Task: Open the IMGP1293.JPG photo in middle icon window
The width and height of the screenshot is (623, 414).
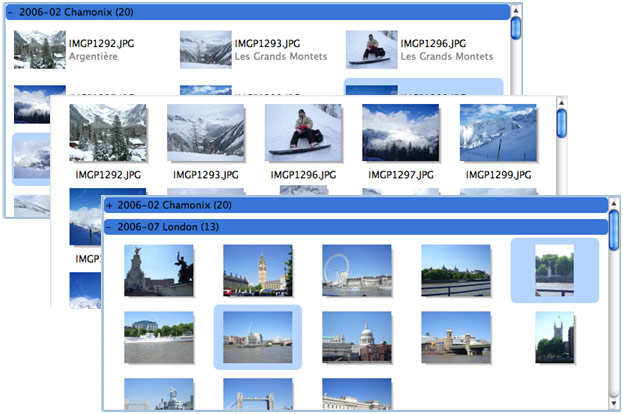Action: click(205, 133)
